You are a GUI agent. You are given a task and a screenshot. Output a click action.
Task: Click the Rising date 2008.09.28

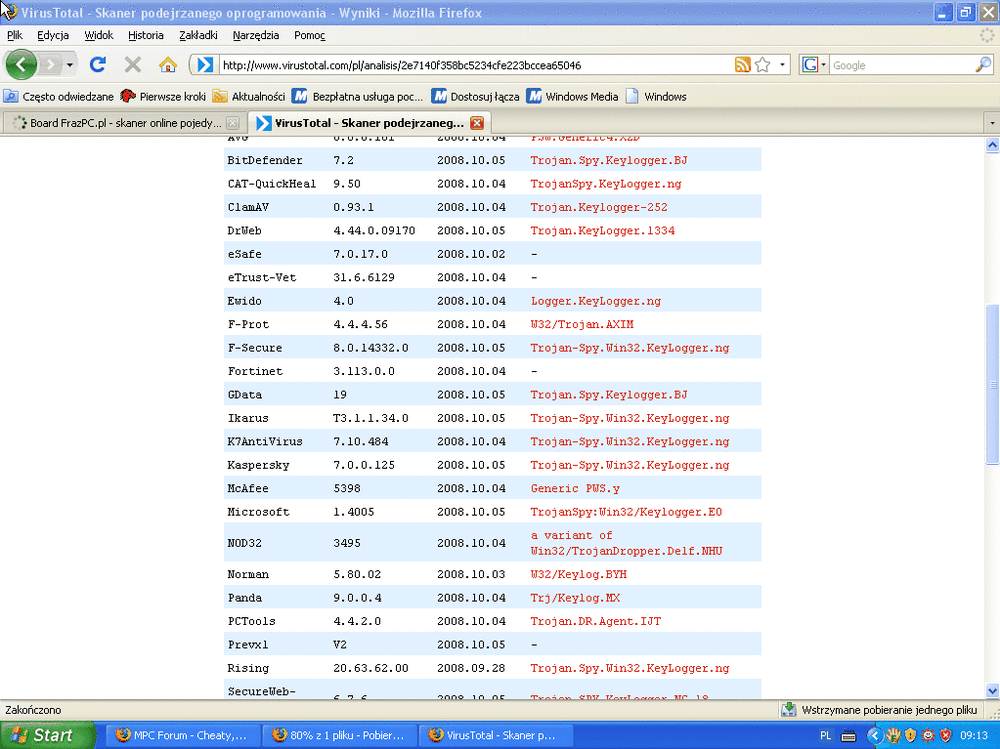point(471,668)
